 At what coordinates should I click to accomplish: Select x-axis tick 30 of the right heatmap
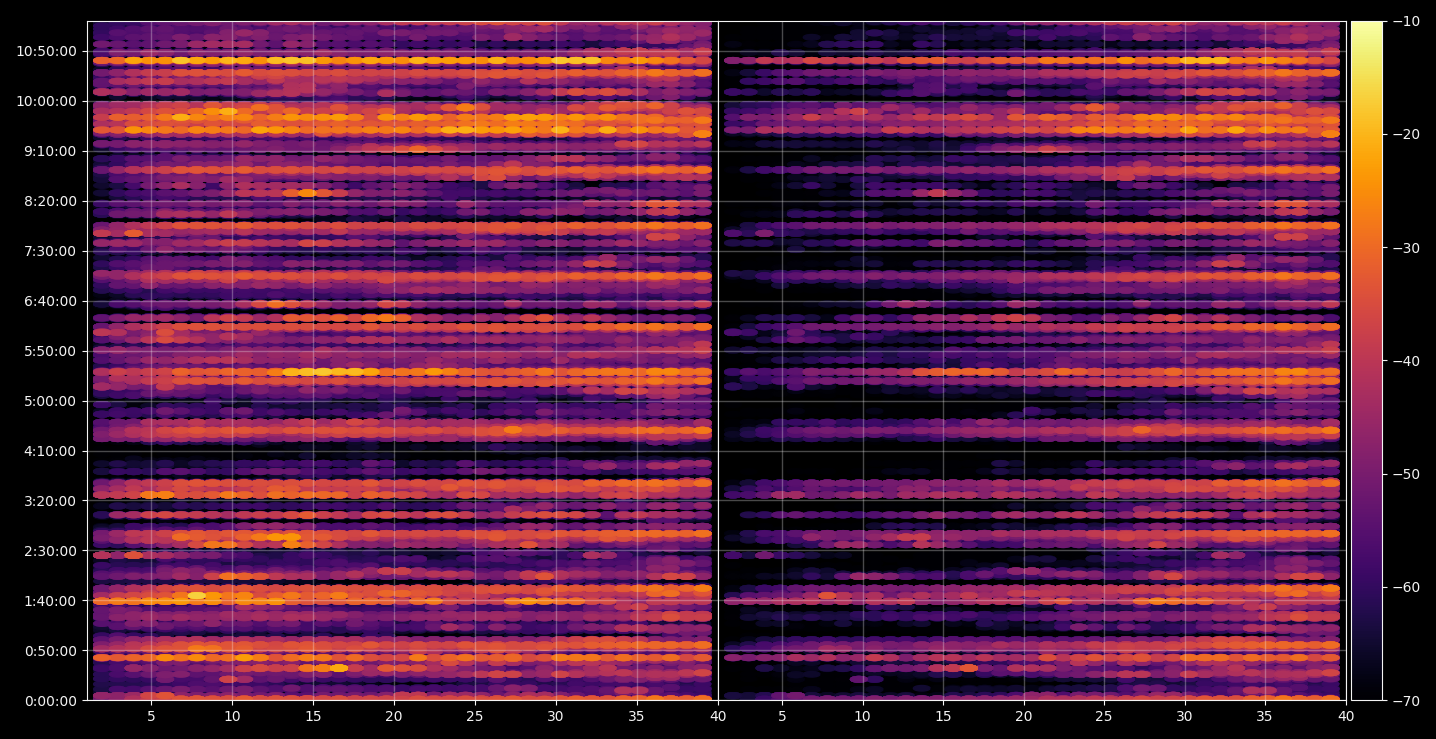coord(1185,717)
